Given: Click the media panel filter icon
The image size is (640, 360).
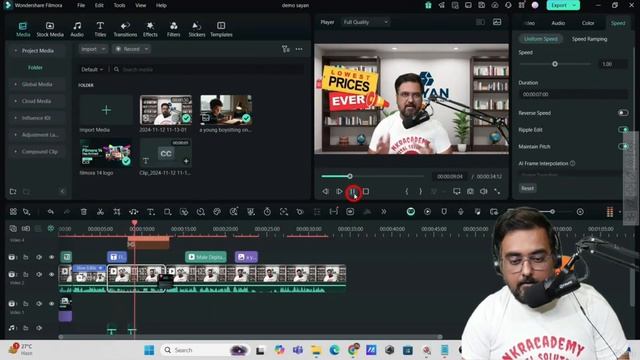Looking at the screenshot, I should [285, 49].
